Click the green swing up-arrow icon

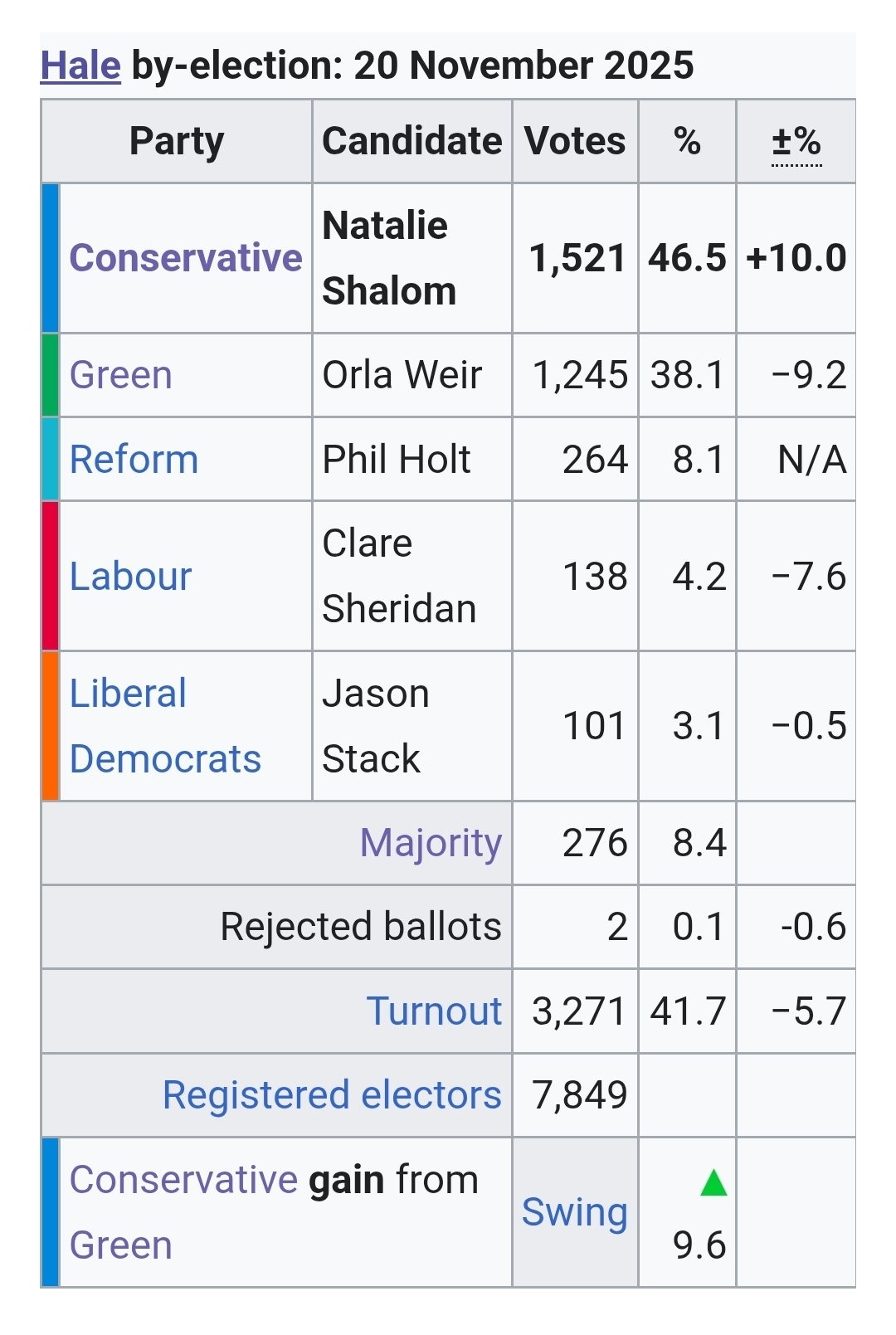[713, 1182]
